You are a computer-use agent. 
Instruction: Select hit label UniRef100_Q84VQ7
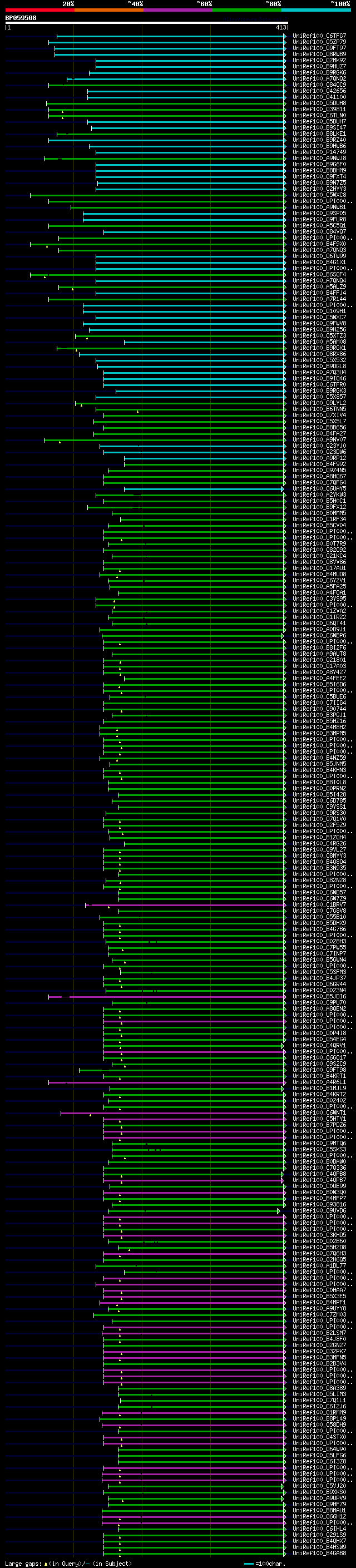coord(319,231)
